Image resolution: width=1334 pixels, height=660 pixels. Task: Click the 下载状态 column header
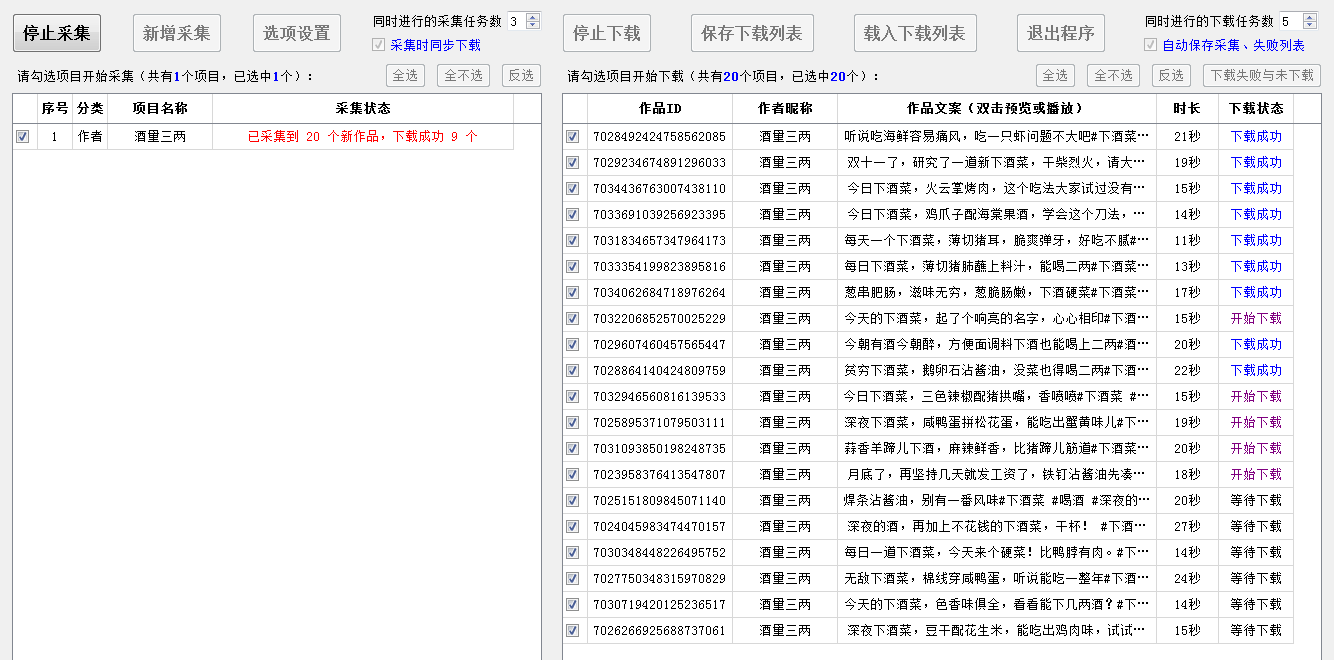pos(1256,108)
